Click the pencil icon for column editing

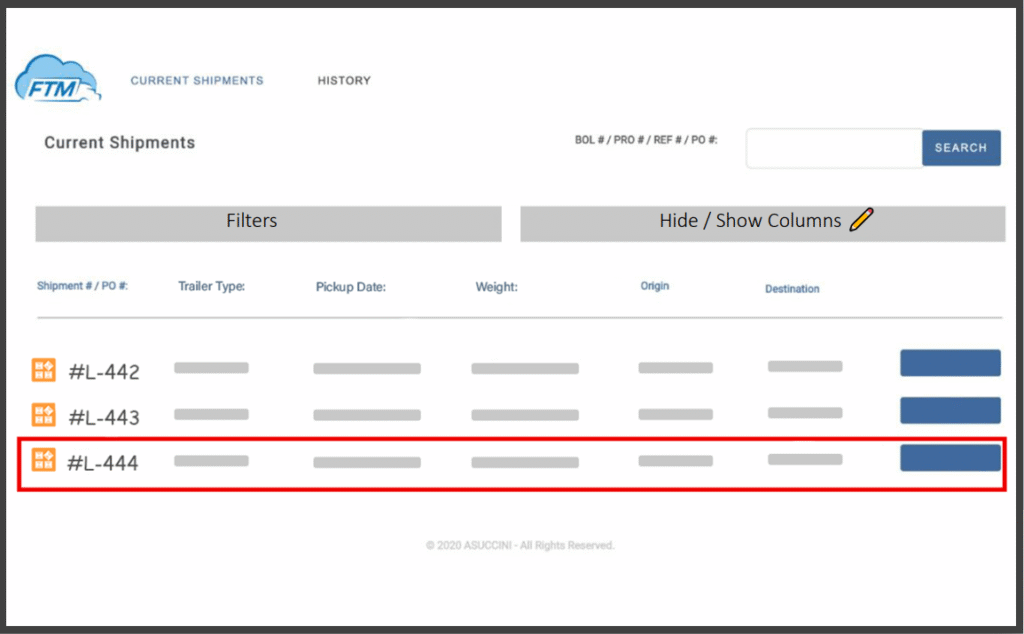[x=861, y=220]
